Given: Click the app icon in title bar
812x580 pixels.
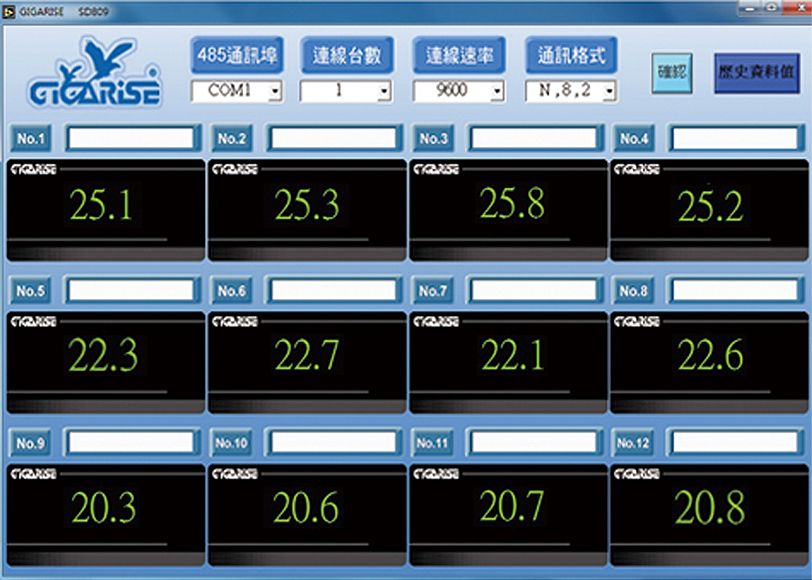Looking at the screenshot, I should point(9,11).
